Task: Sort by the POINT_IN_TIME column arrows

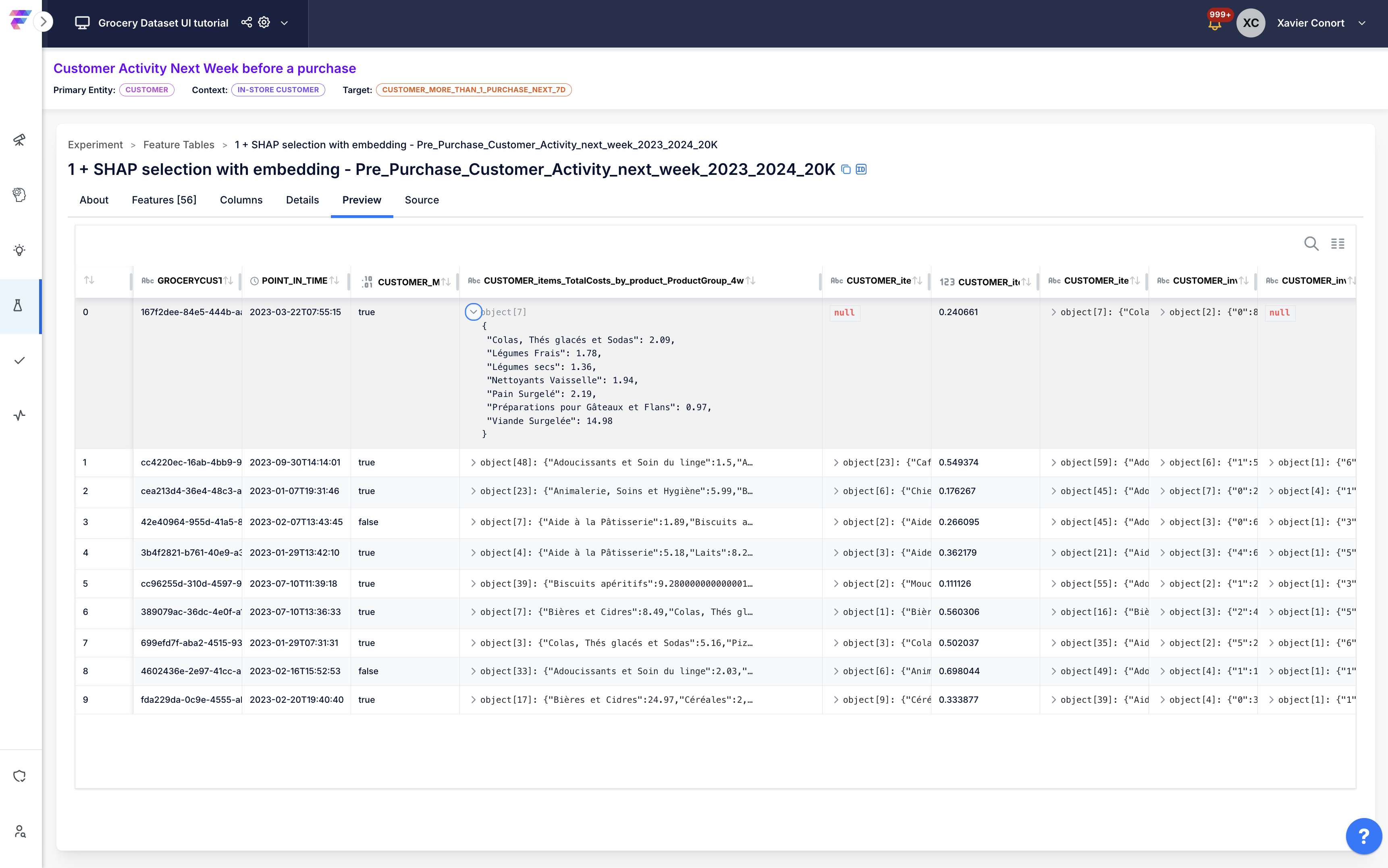Action: point(335,281)
